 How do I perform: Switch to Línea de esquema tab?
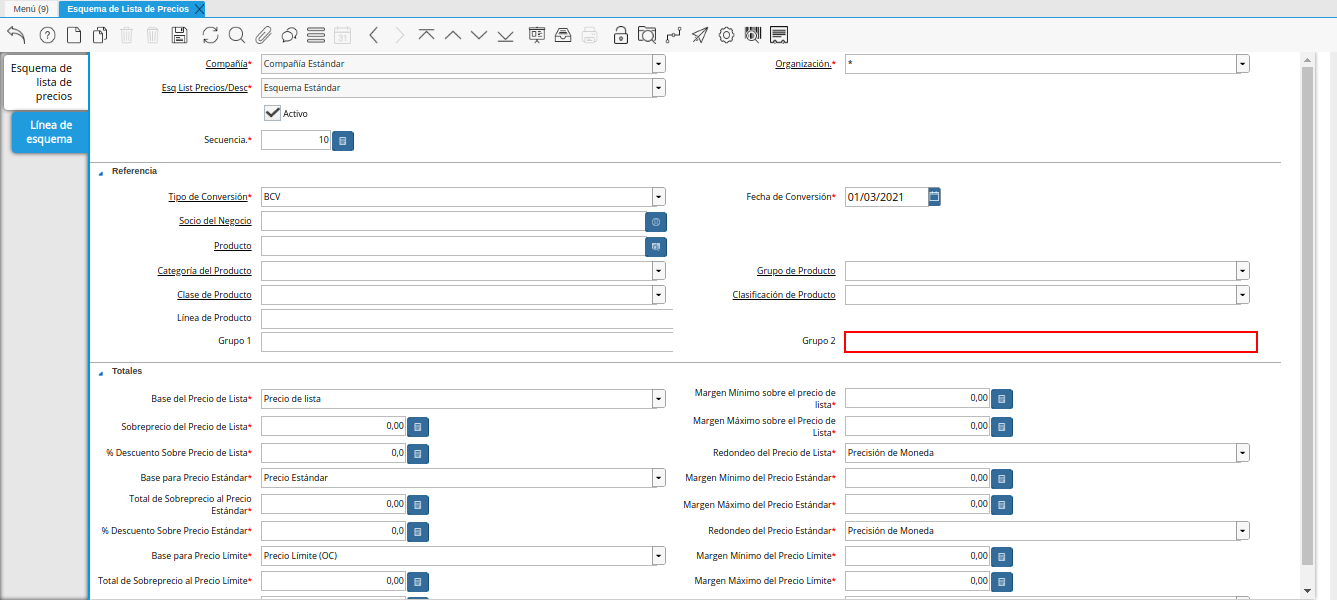[x=50, y=132]
